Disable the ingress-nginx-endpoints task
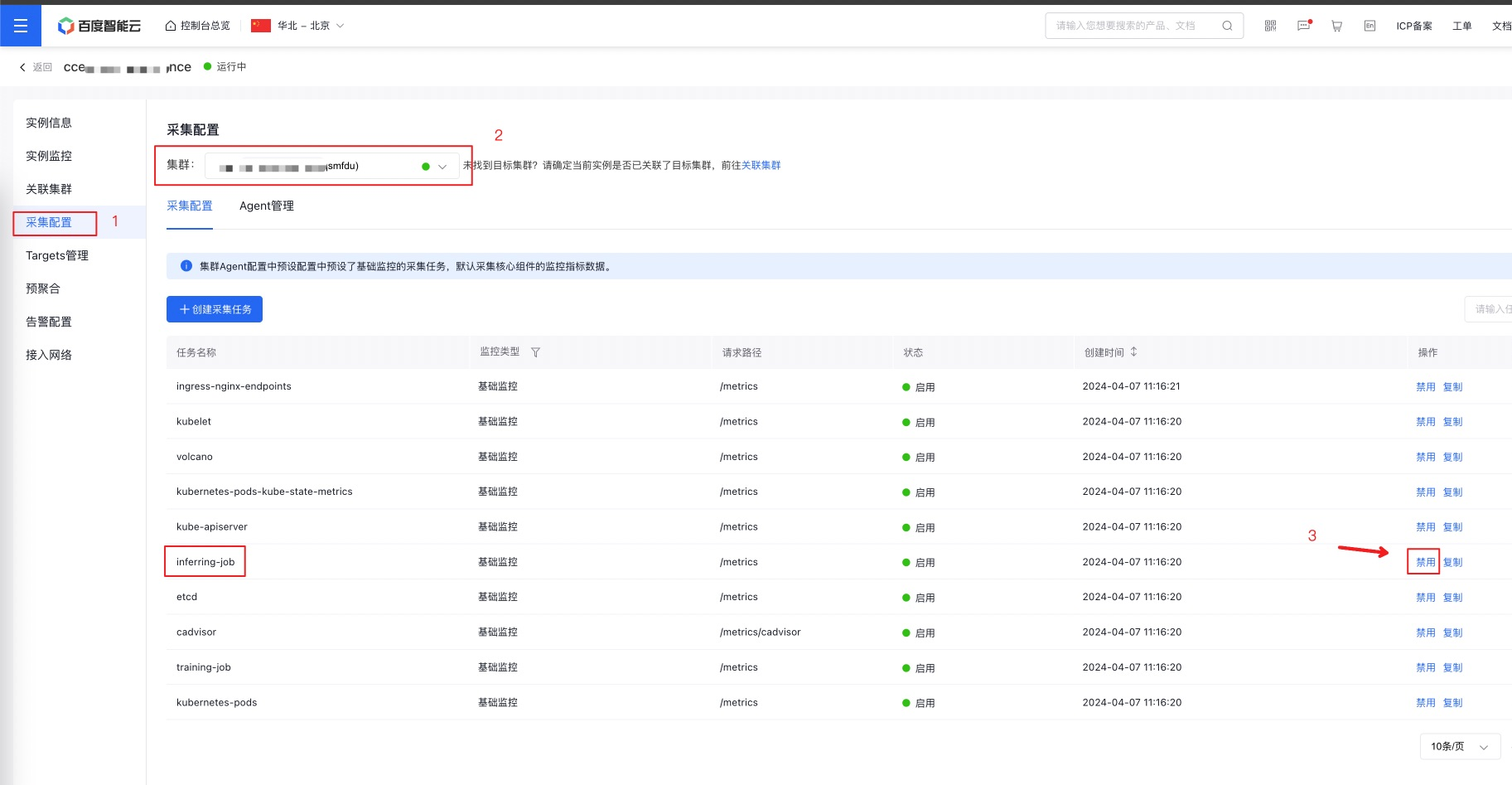The height and width of the screenshot is (785, 1512). (x=1426, y=386)
